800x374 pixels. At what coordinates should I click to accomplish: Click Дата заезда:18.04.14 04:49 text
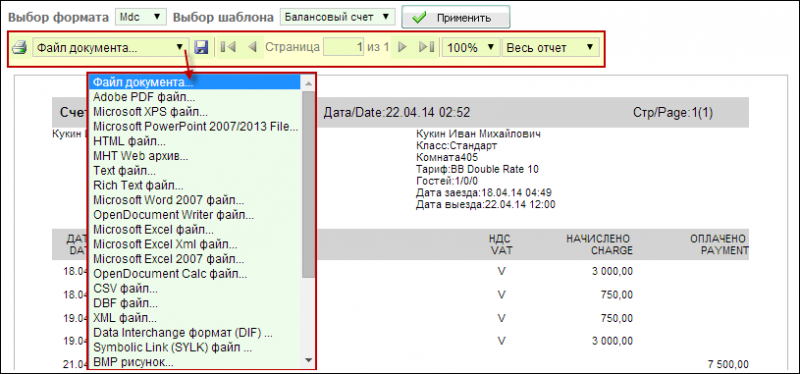483,193
